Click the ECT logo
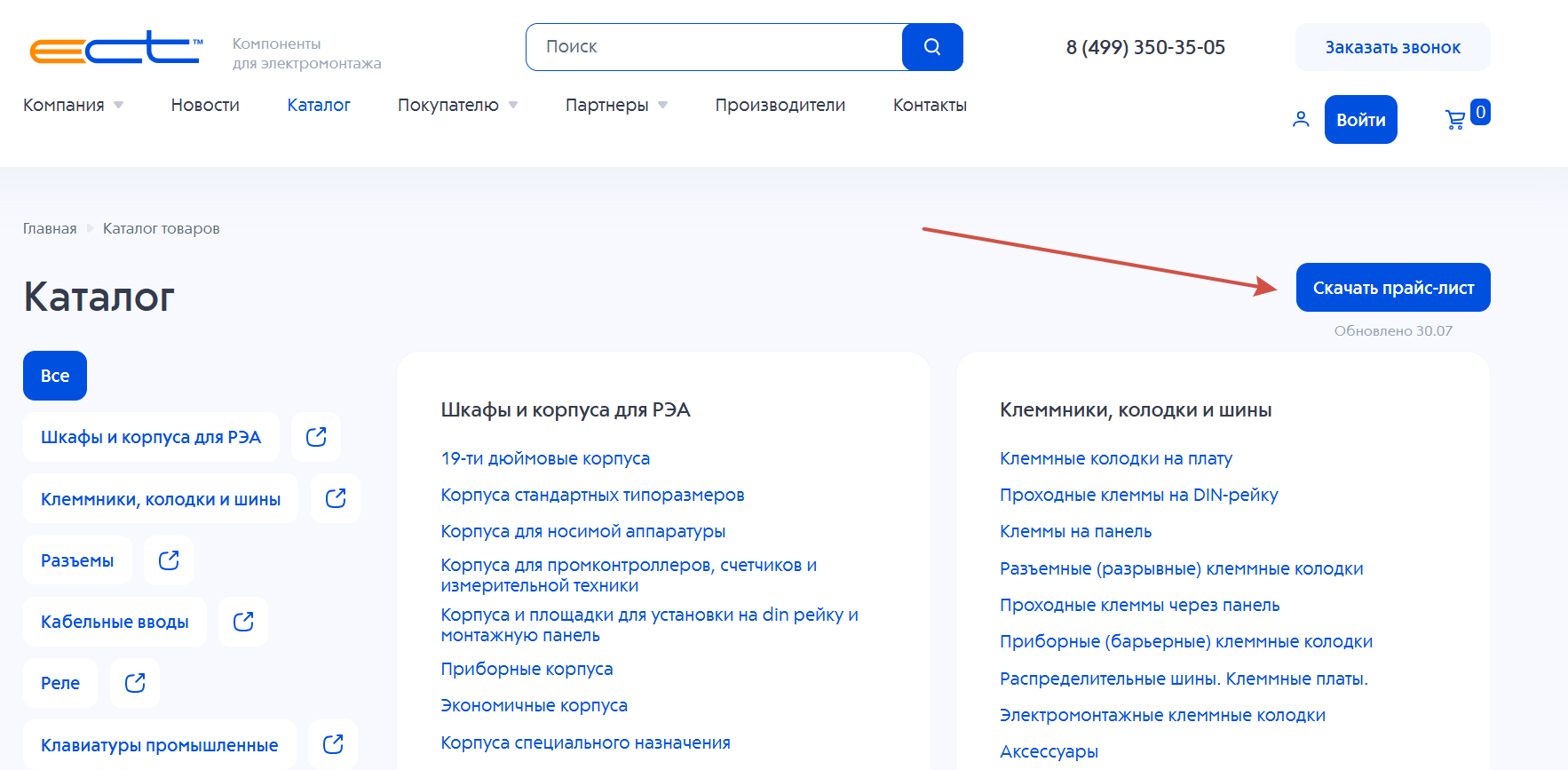Image resolution: width=1568 pixels, height=770 pixels. (116, 48)
